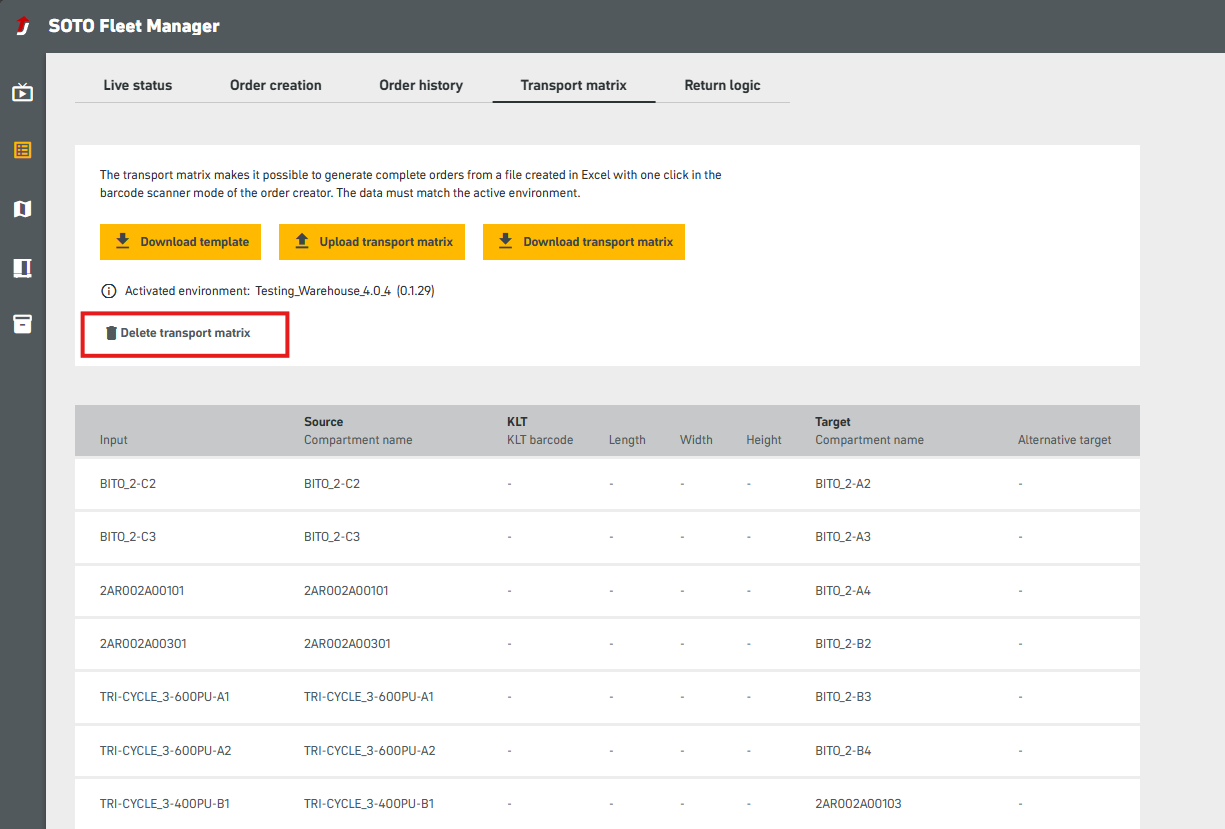Image resolution: width=1225 pixels, height=829 pixels.
Task: Click Target cell BITO_2-A2
Action: coord(843,484)
